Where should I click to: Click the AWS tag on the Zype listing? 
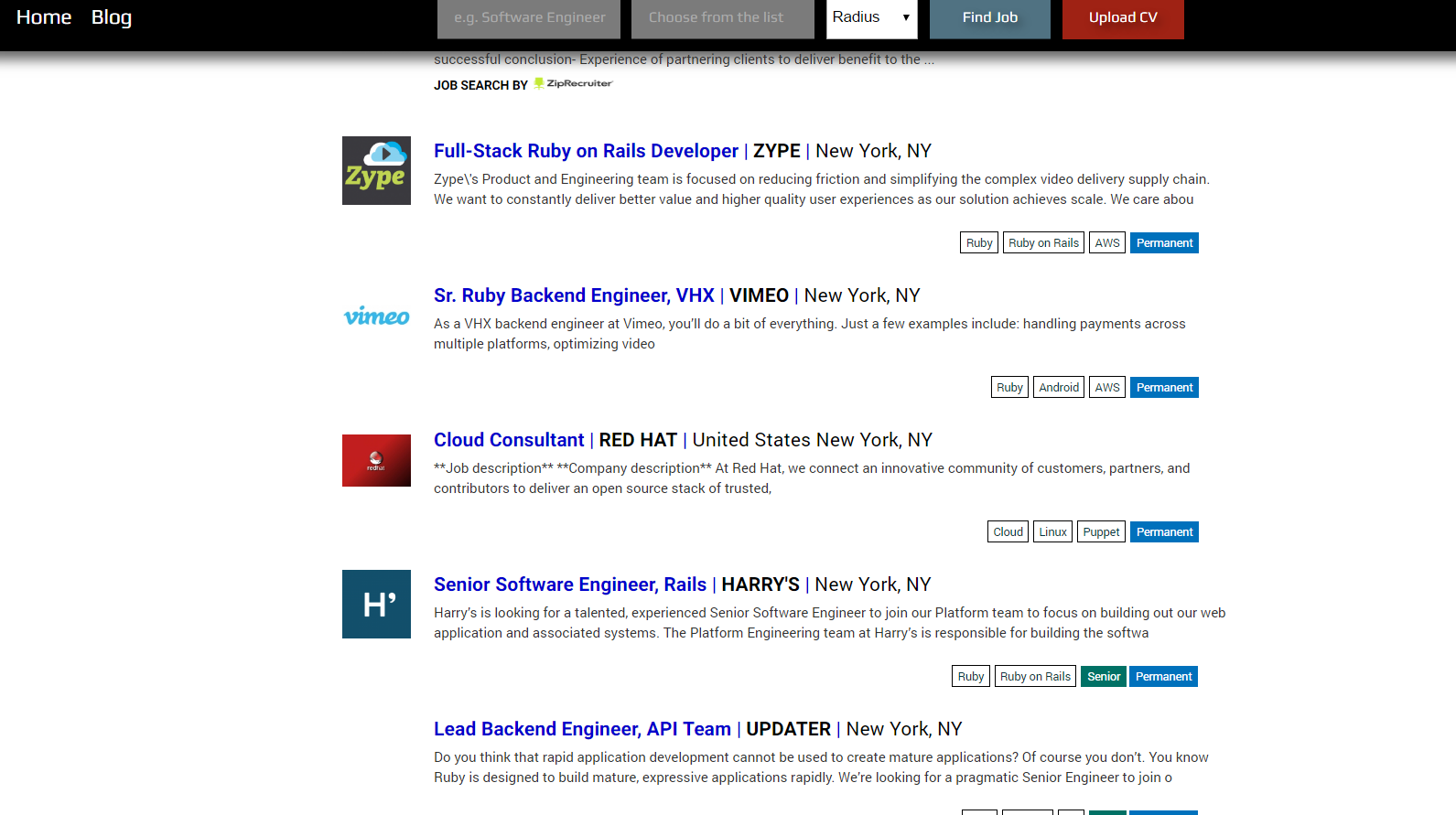click(1107, 242)
